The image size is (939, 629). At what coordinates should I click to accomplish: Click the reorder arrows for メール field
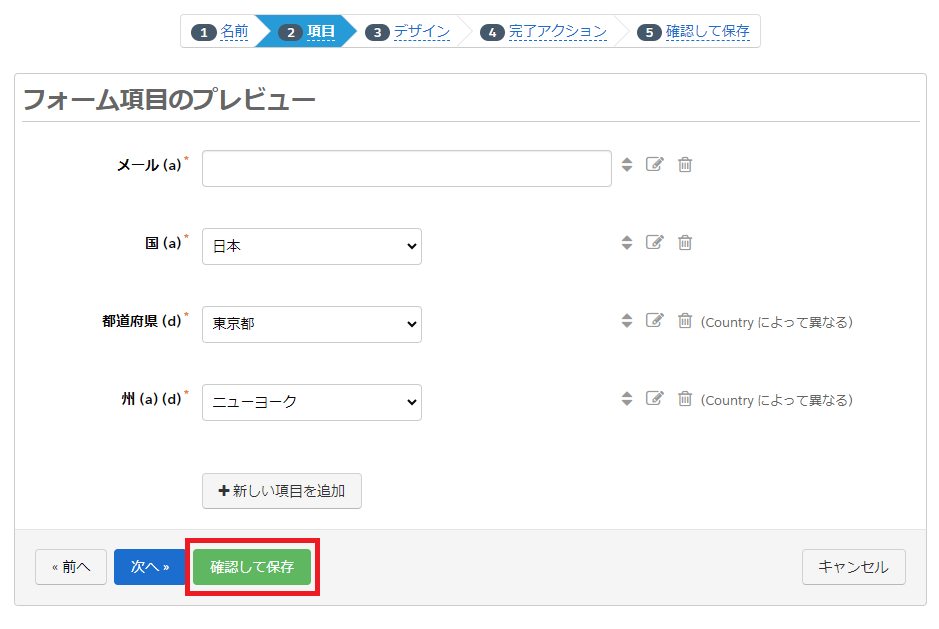[626, 165]
